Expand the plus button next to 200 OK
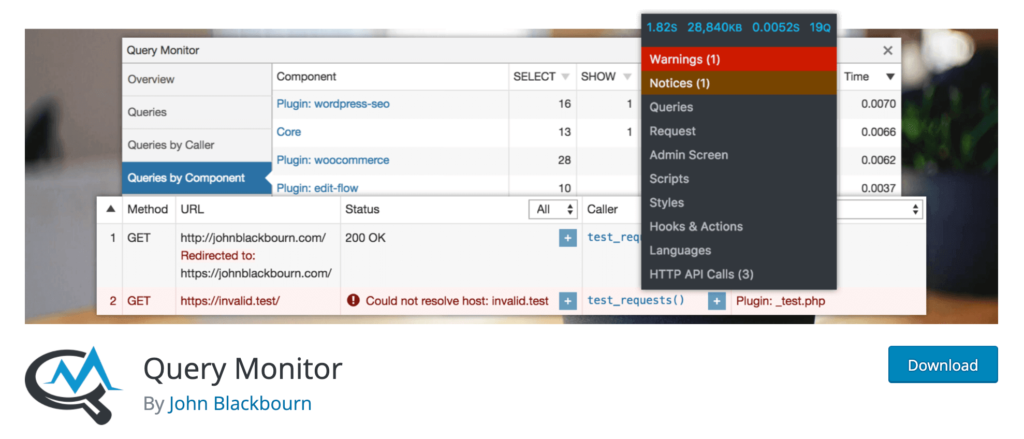The height and width of the screenshot is (439, 1024). tap(568, 238)
